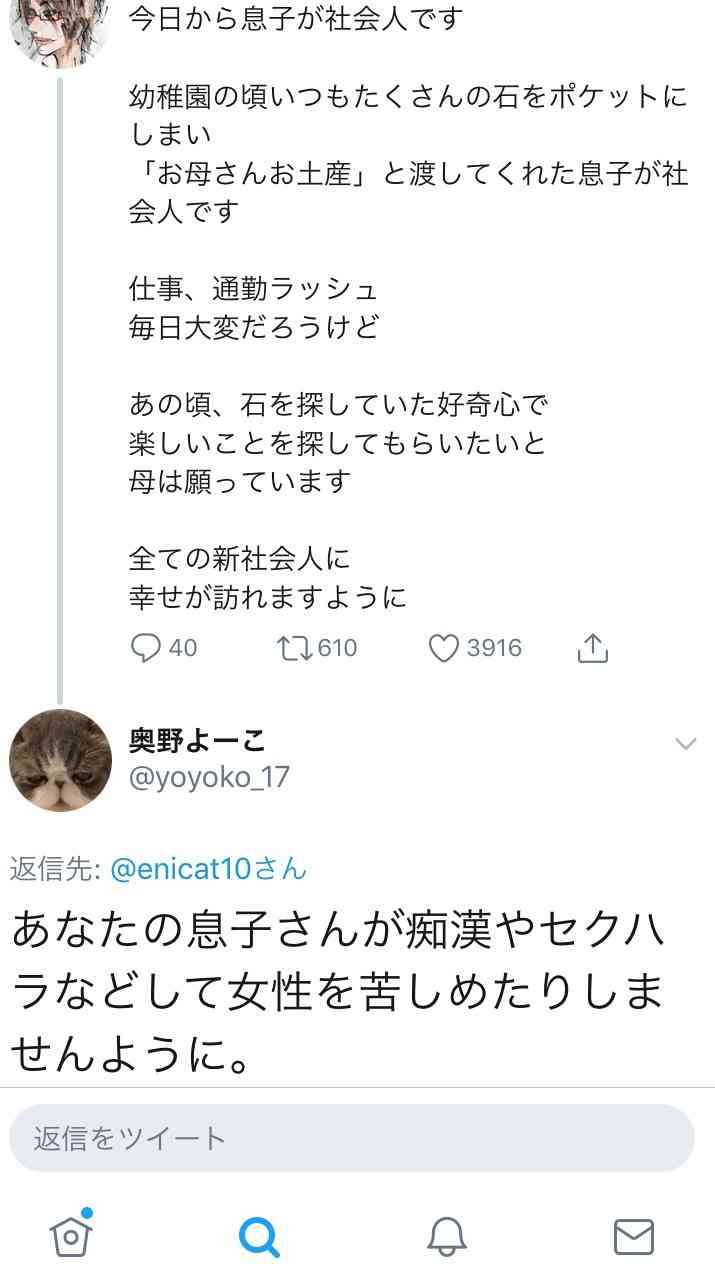Open the Search magnifier tab
The width and height of the screenshot is (715, 1271).
click(x=259, y=1237)
